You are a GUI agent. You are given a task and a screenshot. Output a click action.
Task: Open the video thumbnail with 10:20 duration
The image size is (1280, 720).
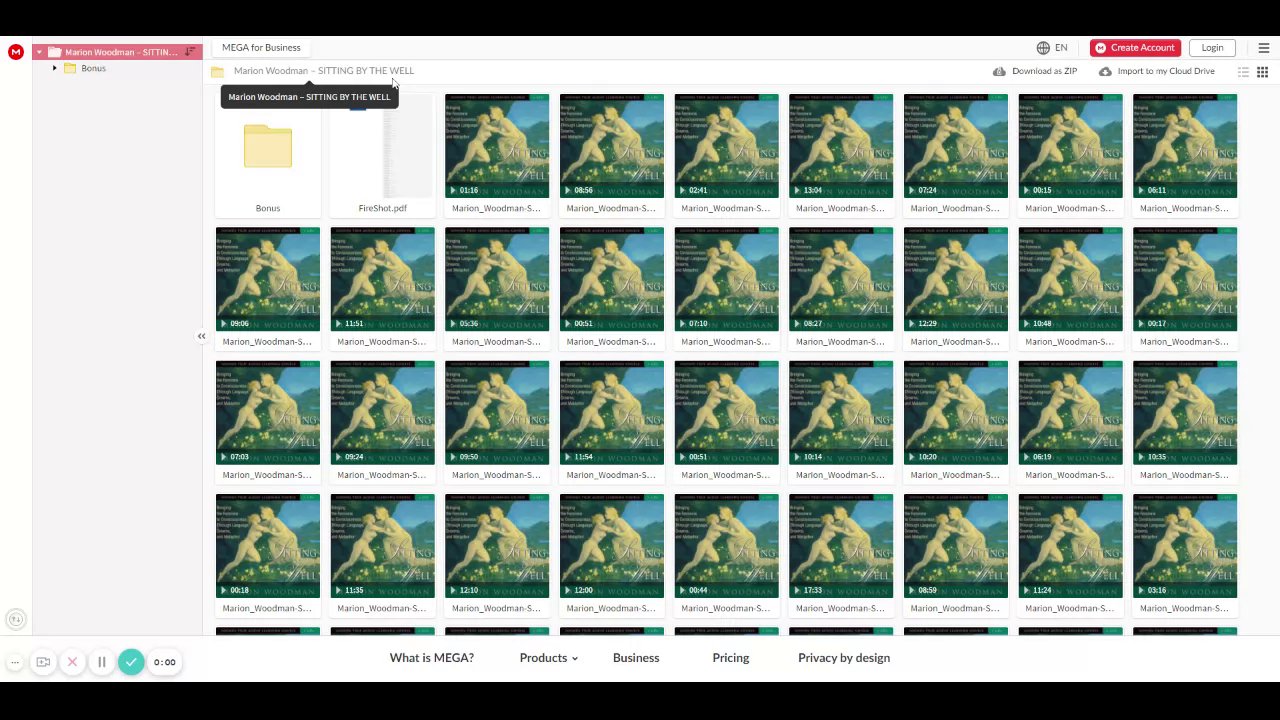(956, 420)
